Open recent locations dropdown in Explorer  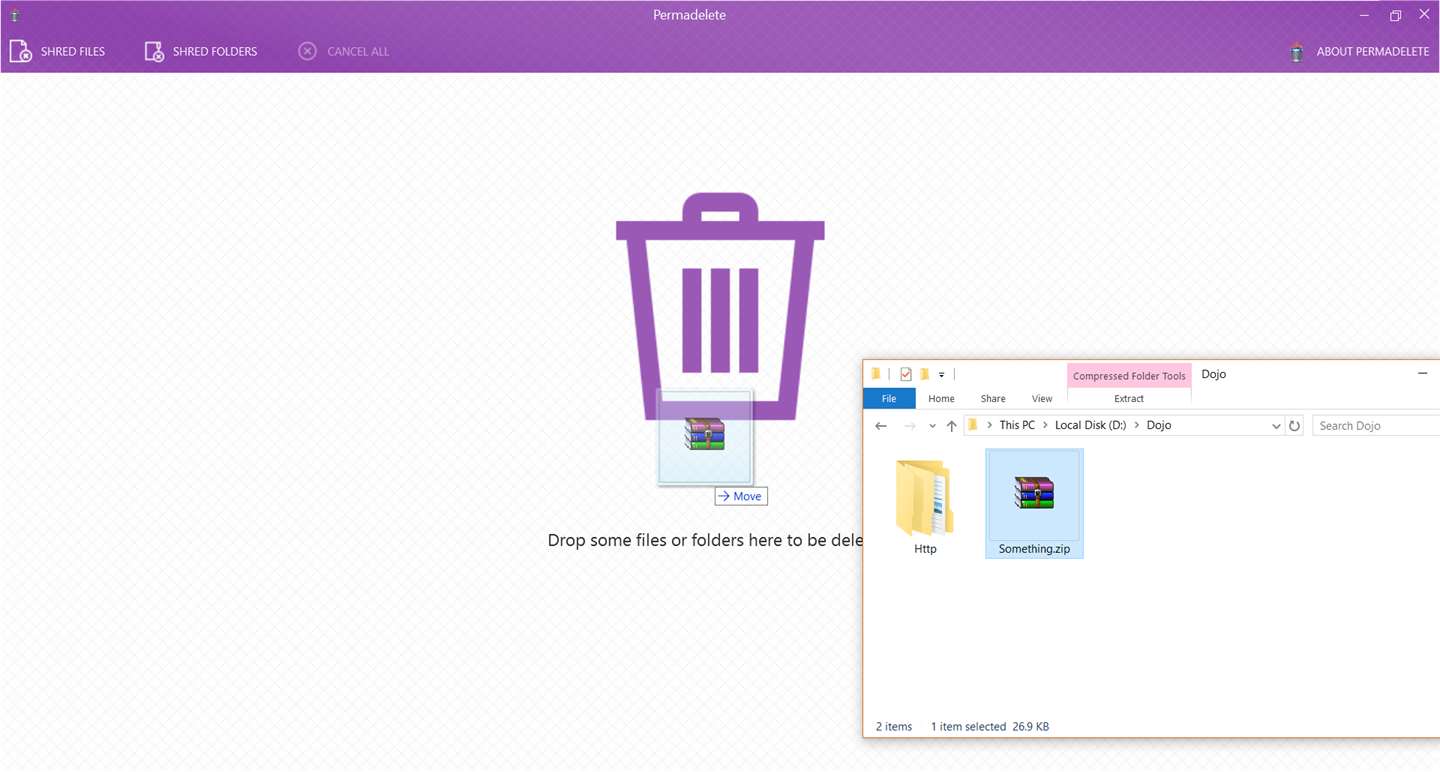pyautogui.click(x=932, y=426)
